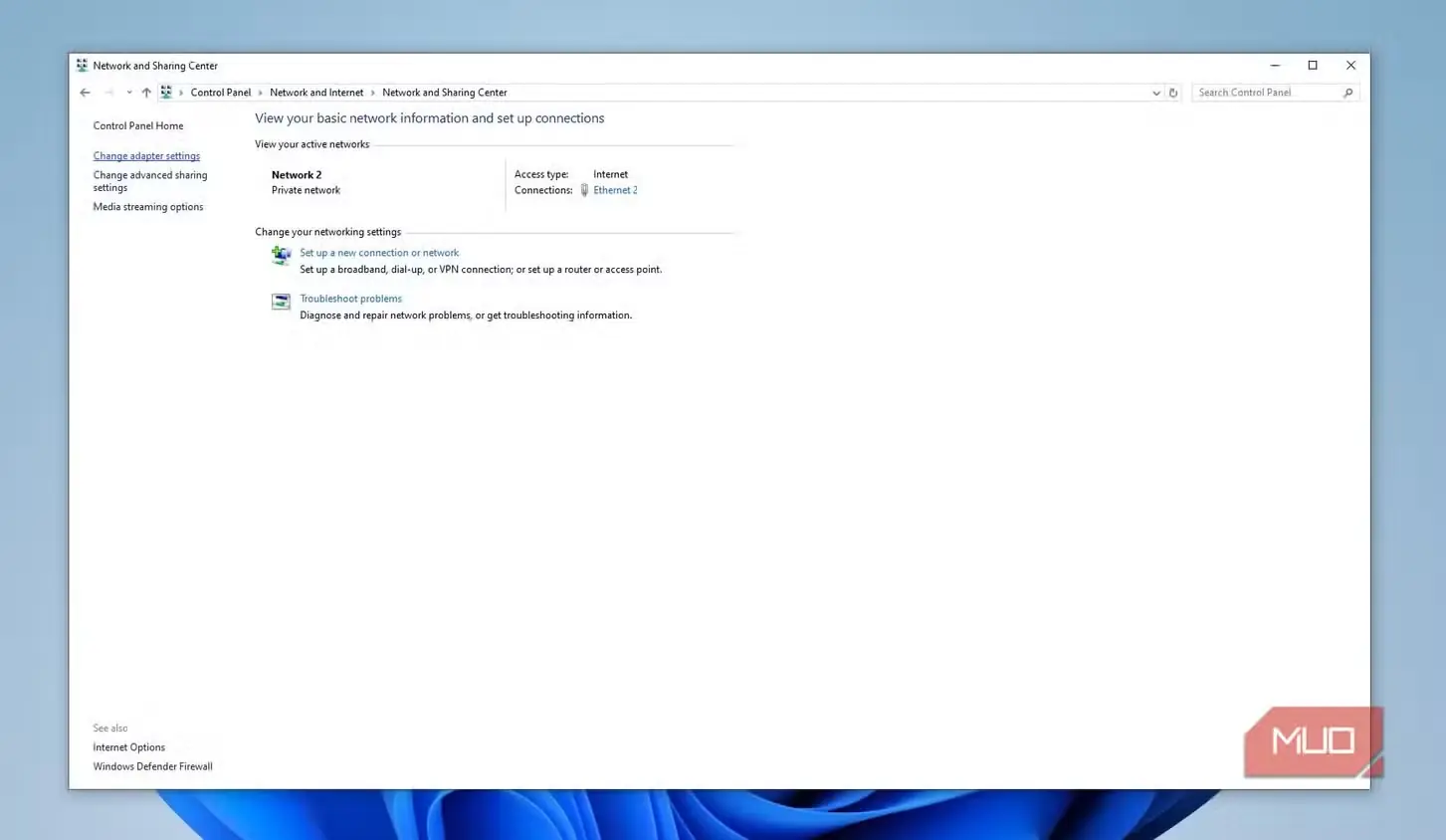Click the View your basic network information heading
Screen dimensions: 1446x840
pyautogui.click(x=430, y=118)
